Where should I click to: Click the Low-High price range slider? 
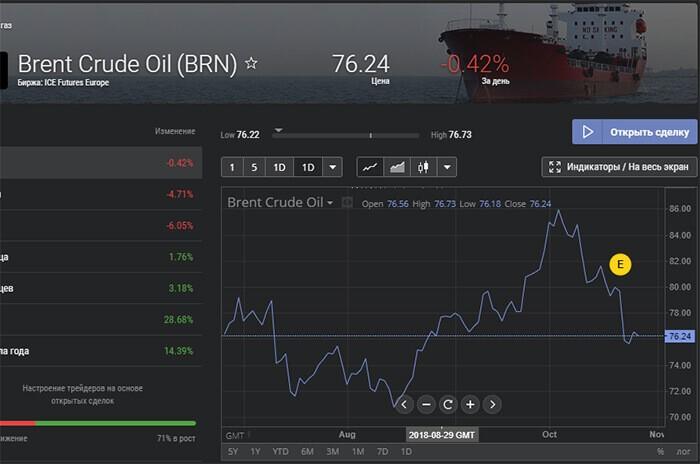345,134
